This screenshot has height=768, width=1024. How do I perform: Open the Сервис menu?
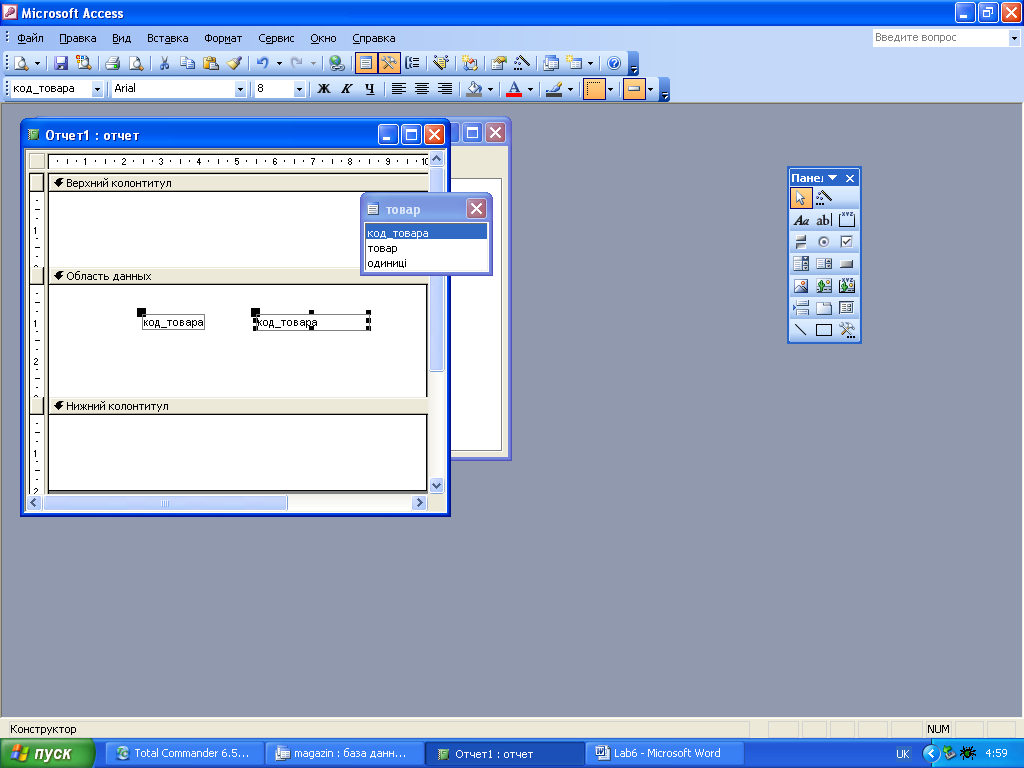tap(276, 38)
